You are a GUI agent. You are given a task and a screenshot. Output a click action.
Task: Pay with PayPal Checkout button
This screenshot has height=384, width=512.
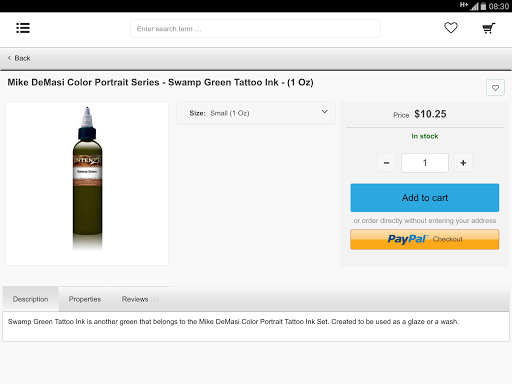(425, 239)
